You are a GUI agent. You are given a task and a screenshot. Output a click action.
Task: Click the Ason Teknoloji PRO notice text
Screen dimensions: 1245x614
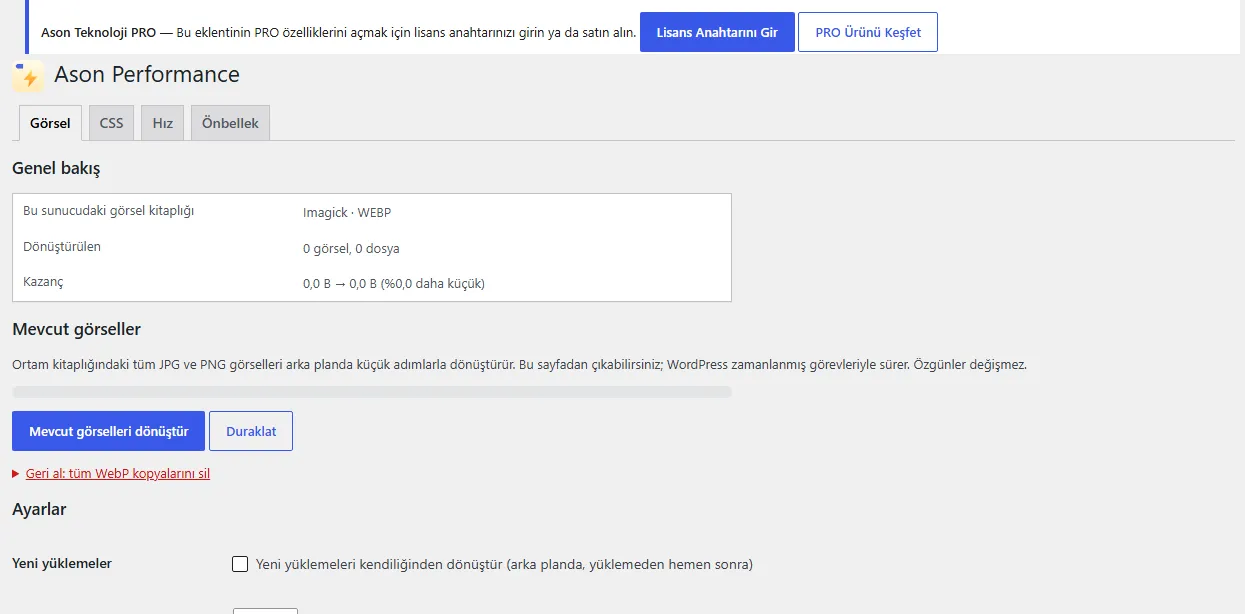[x=339, y=32]
